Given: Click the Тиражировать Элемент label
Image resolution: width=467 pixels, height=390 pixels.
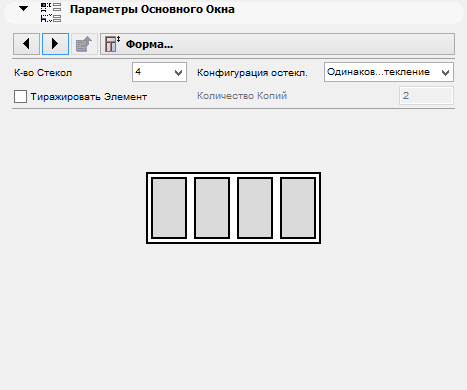Looking at the screenshot, I should click(x=89, y=97).
